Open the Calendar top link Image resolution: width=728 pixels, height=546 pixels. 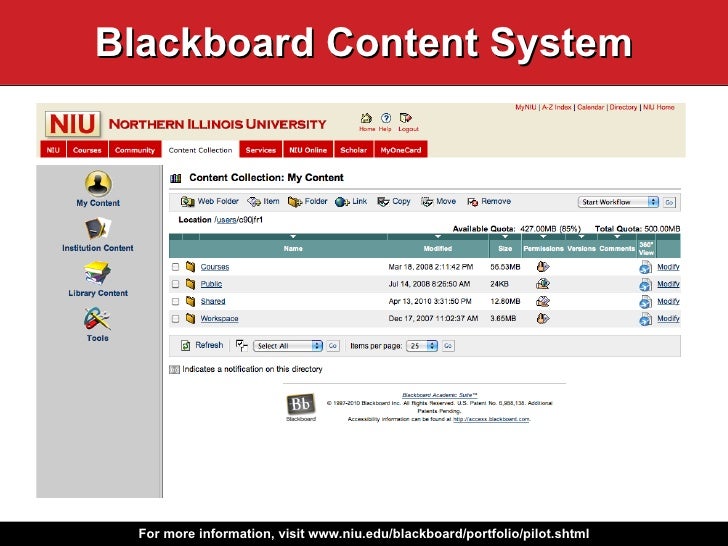[x=591, y=107]
